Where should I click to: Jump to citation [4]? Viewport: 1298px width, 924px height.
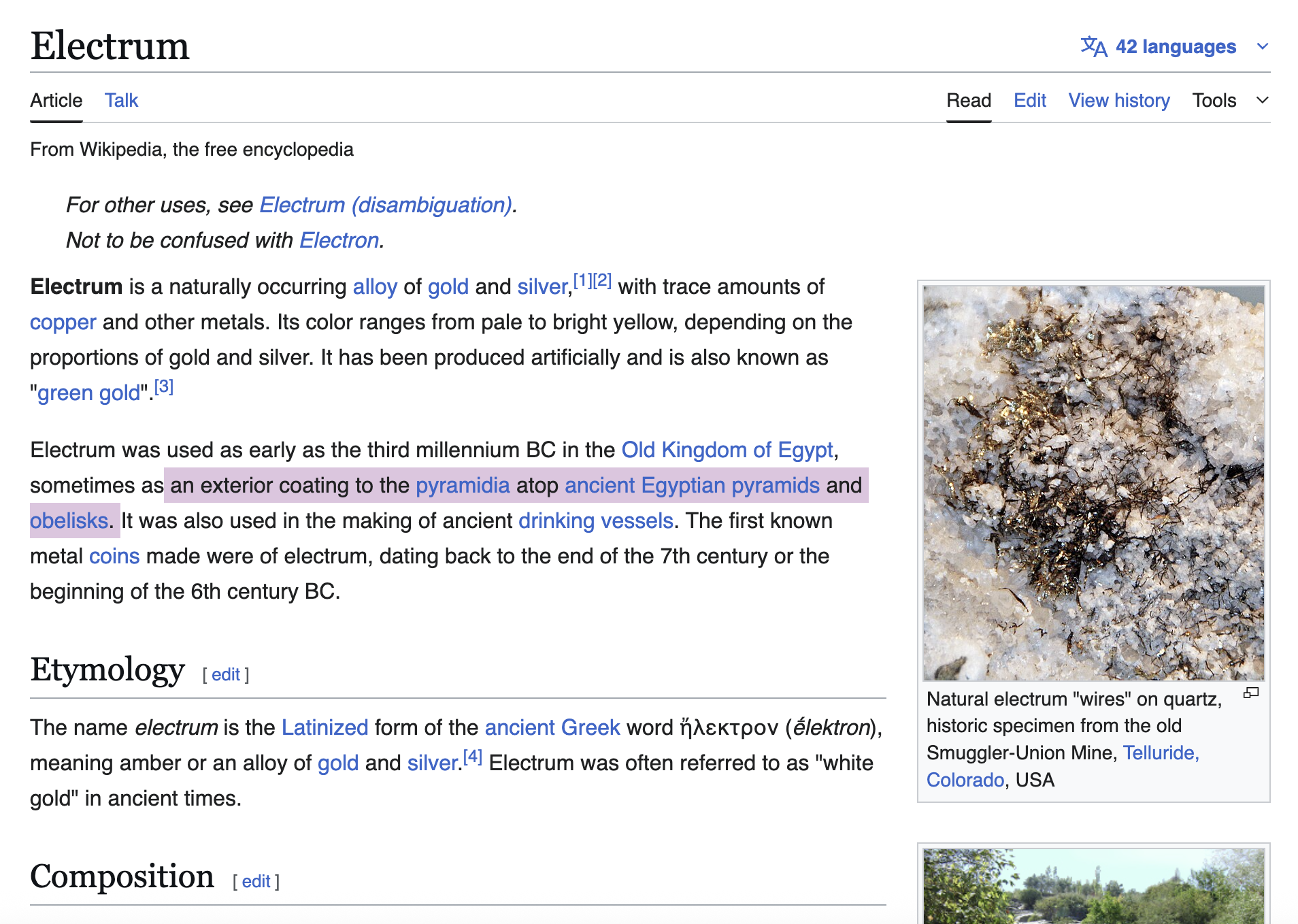pos(473,757)
